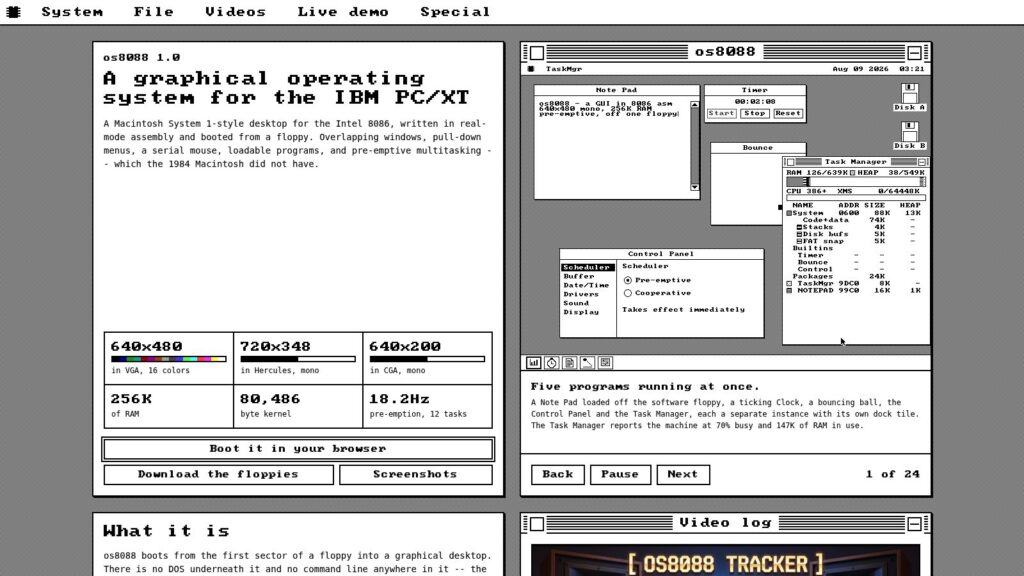
Task: Click the OS8088 TRACKER video thumbnail
Action: point(726,560)
